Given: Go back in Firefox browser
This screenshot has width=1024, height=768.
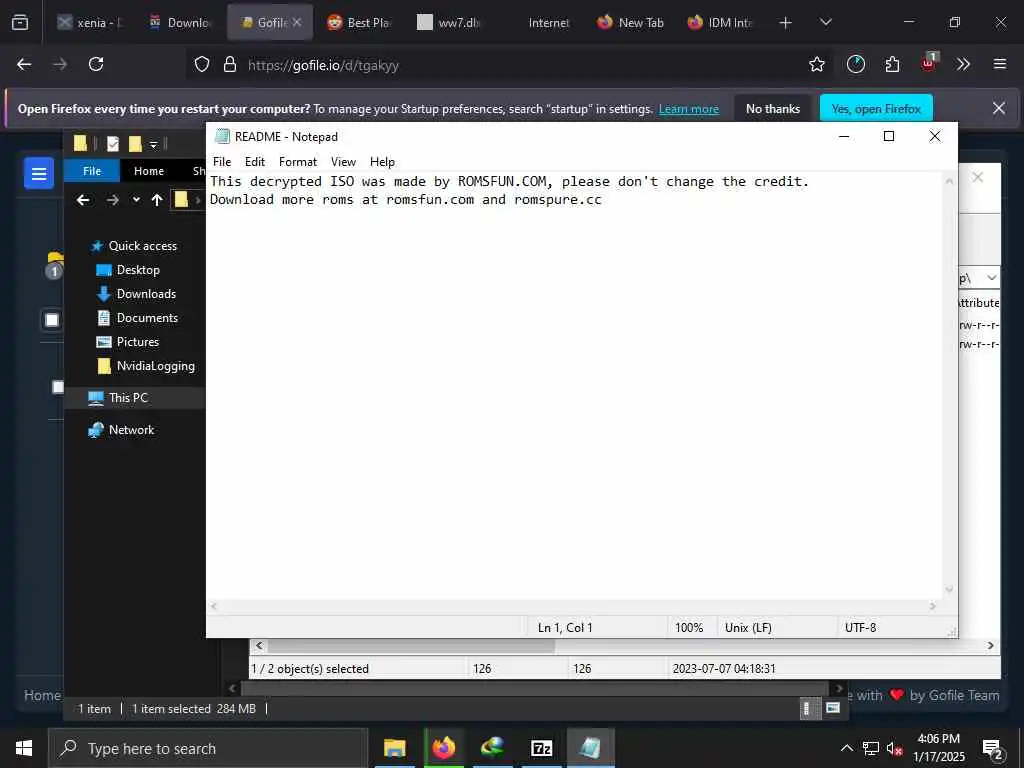Looking at the screenshot, I should click(24, 64).
